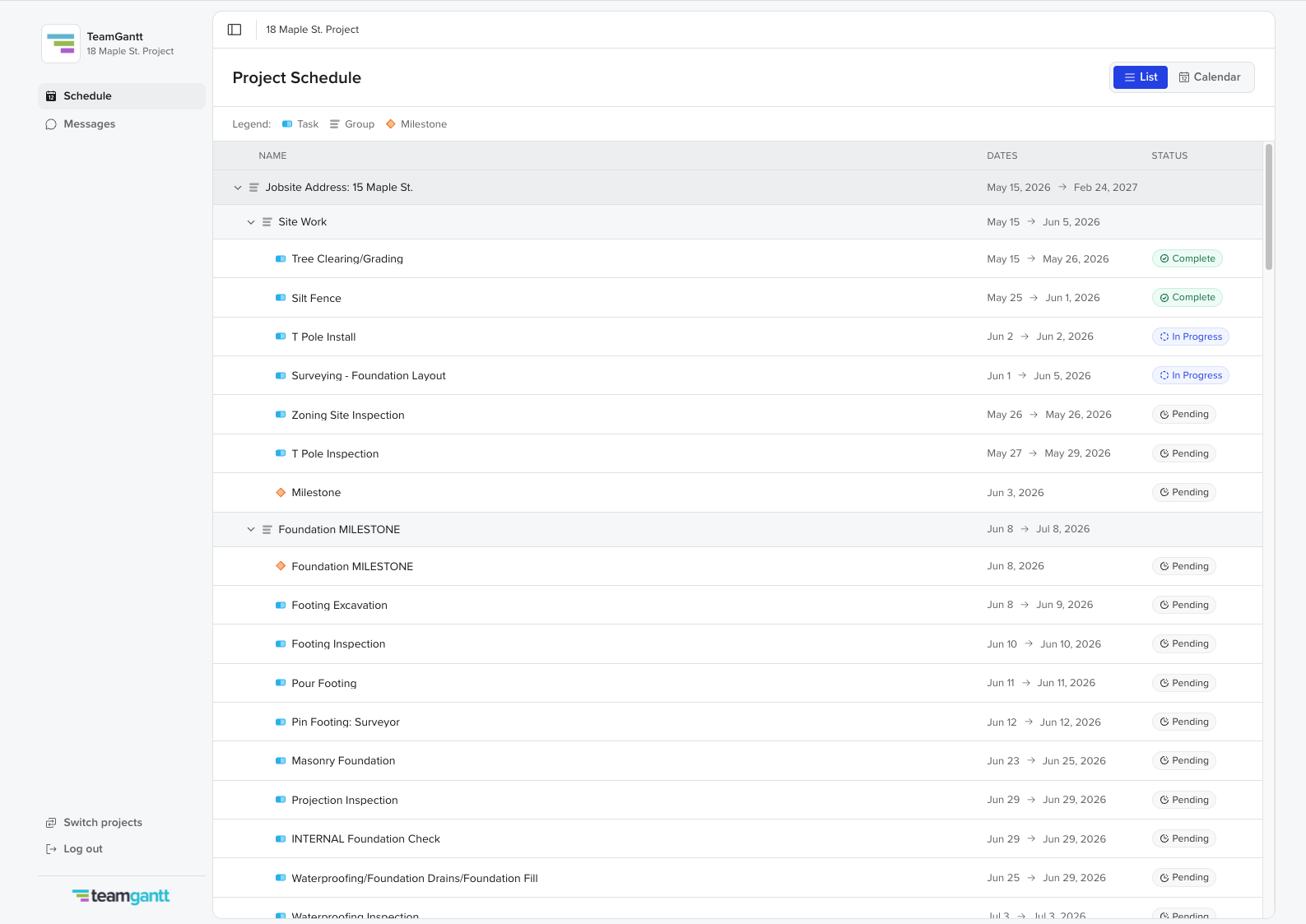Click the NAME column header
1306x924 pixels.
pos(272,156)
